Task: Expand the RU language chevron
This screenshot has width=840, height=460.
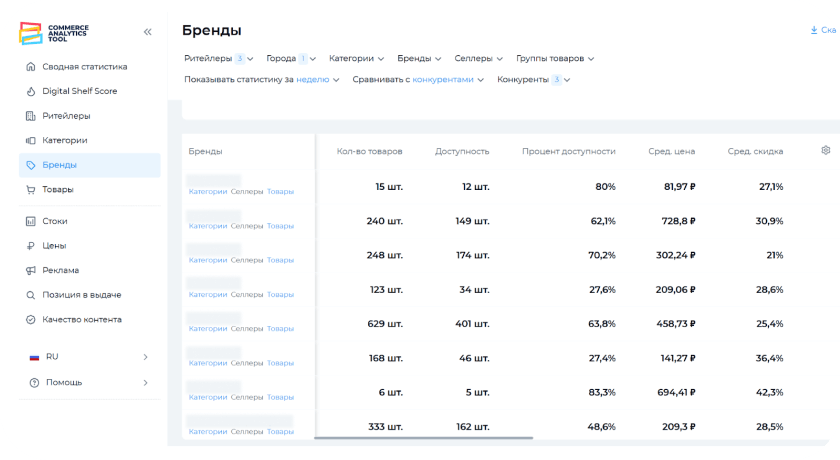Action: coord(145,357)
